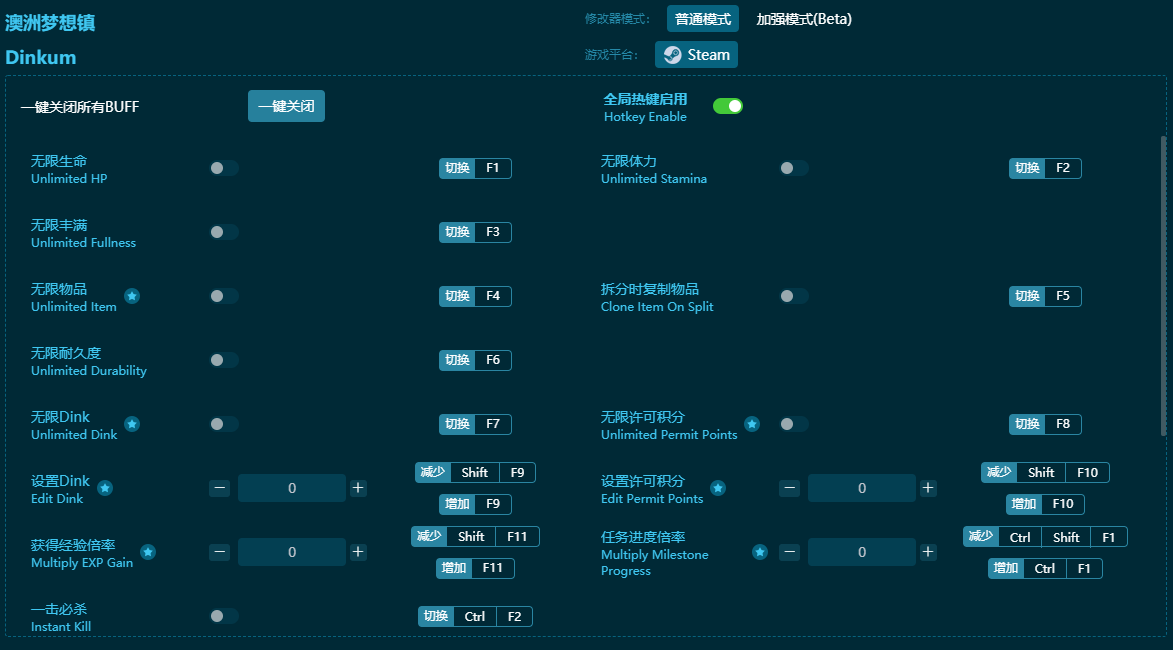Click the 澳洲梦想镇 game title

click(x=50, y=23)
